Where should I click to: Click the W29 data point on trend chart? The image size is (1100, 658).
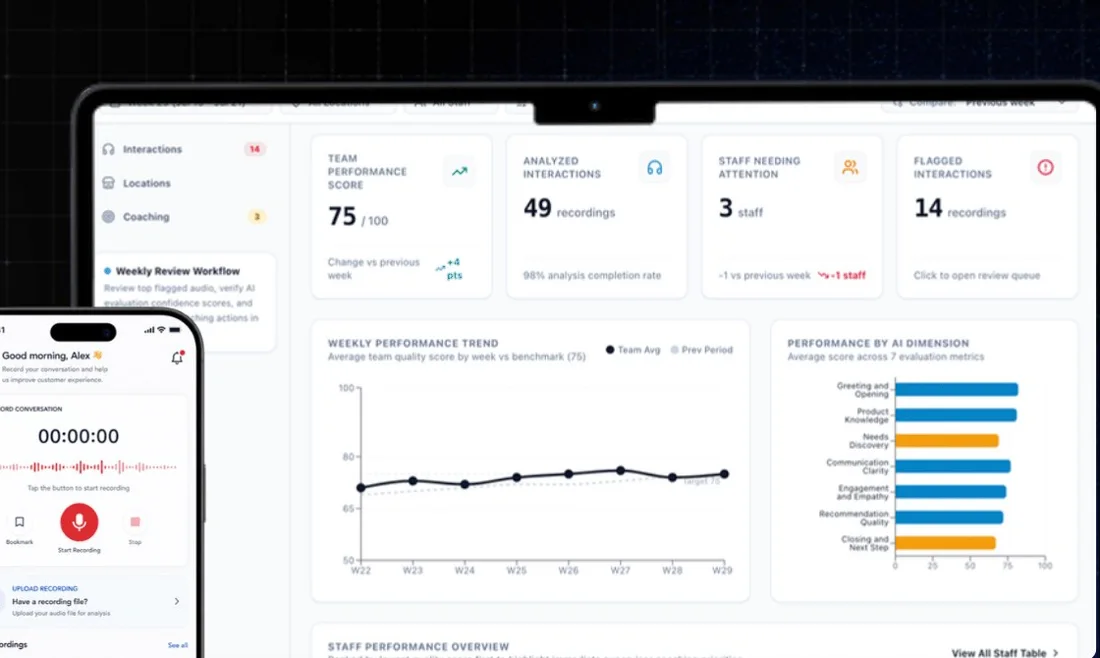point(725,474)
